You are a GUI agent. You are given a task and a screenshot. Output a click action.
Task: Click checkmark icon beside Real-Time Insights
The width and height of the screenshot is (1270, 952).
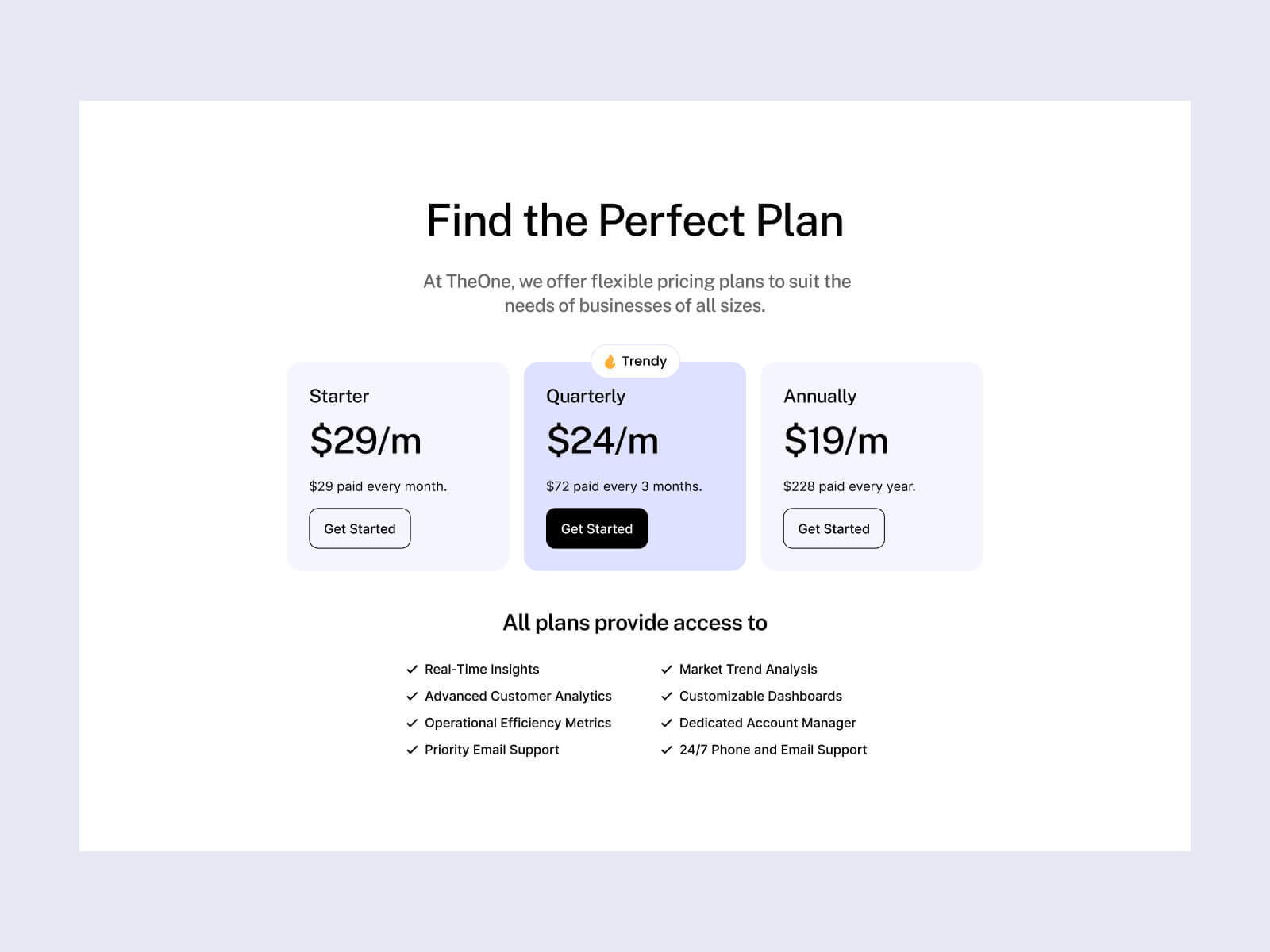(412, 670)
